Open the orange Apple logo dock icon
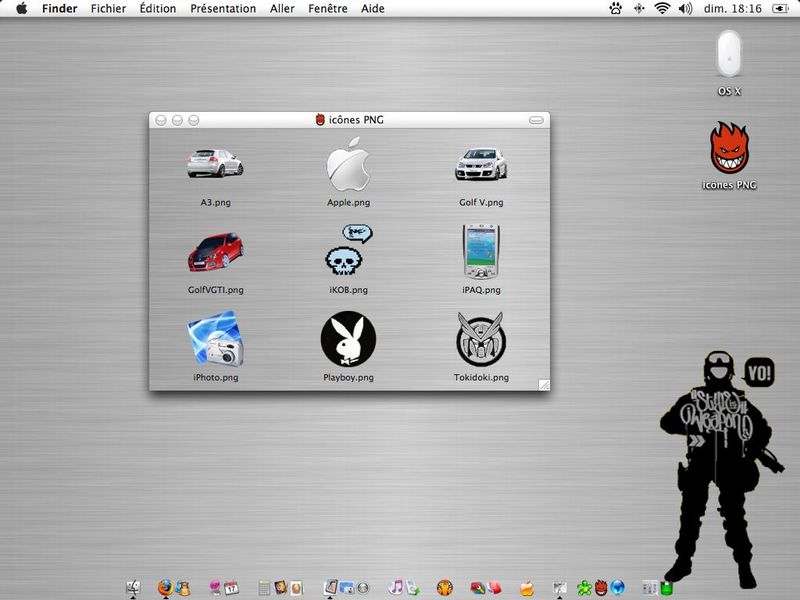This screenshot has height=600, width=800. coord(527,588)
